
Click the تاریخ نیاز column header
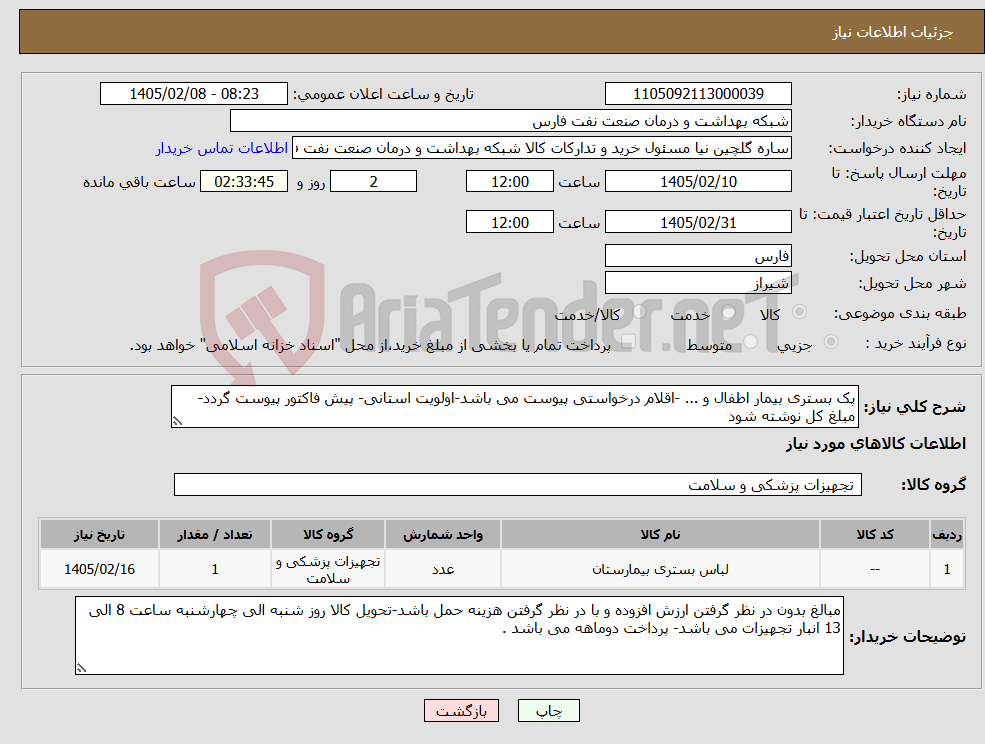pyautogui.click(x=99, y=535)
